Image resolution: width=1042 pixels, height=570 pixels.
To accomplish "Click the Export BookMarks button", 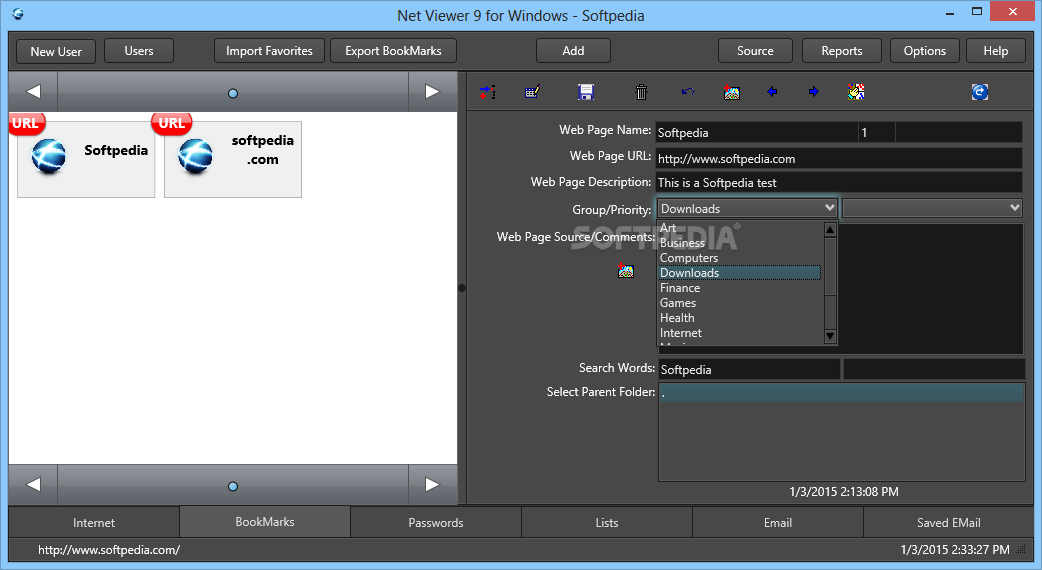I will coord(393,50).
